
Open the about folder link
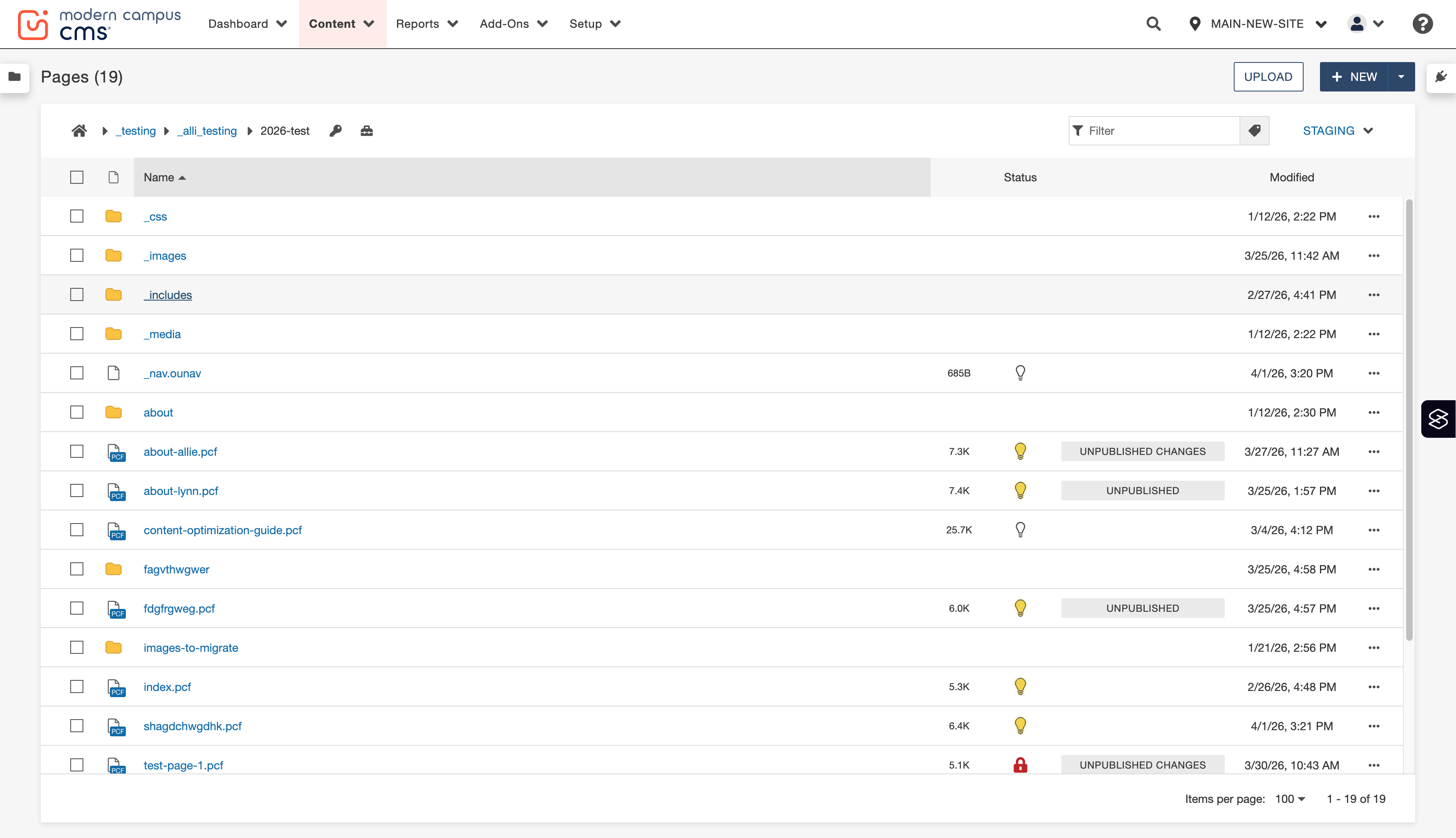[159, 412]
